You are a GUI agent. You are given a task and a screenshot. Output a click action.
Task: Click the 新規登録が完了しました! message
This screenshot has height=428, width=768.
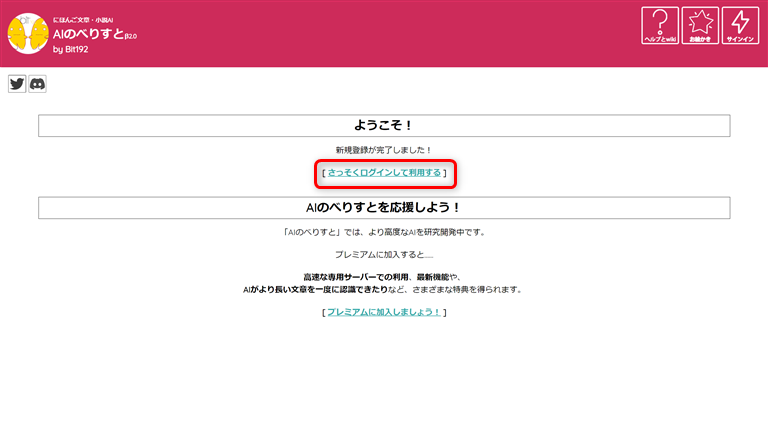click(x=384, y=150)
